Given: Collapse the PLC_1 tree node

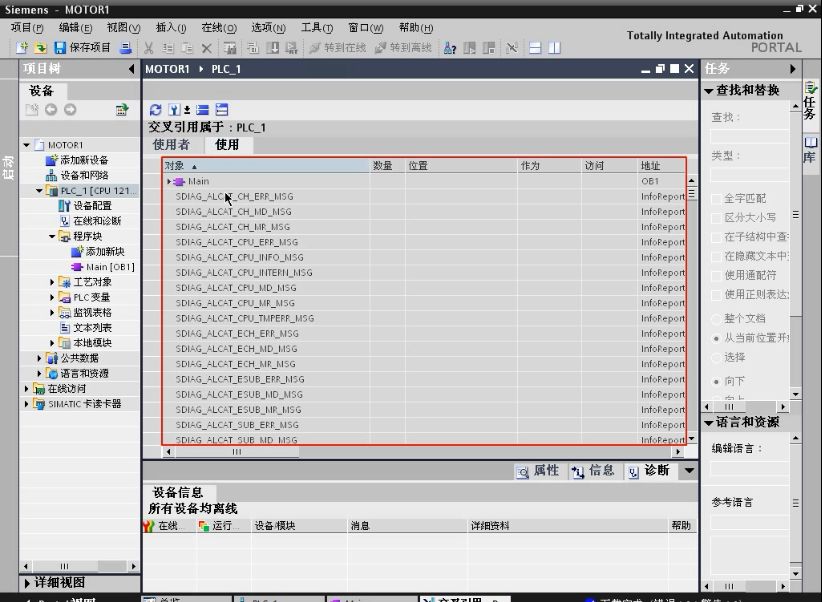Looking at the screenshot, I should 39,190.
